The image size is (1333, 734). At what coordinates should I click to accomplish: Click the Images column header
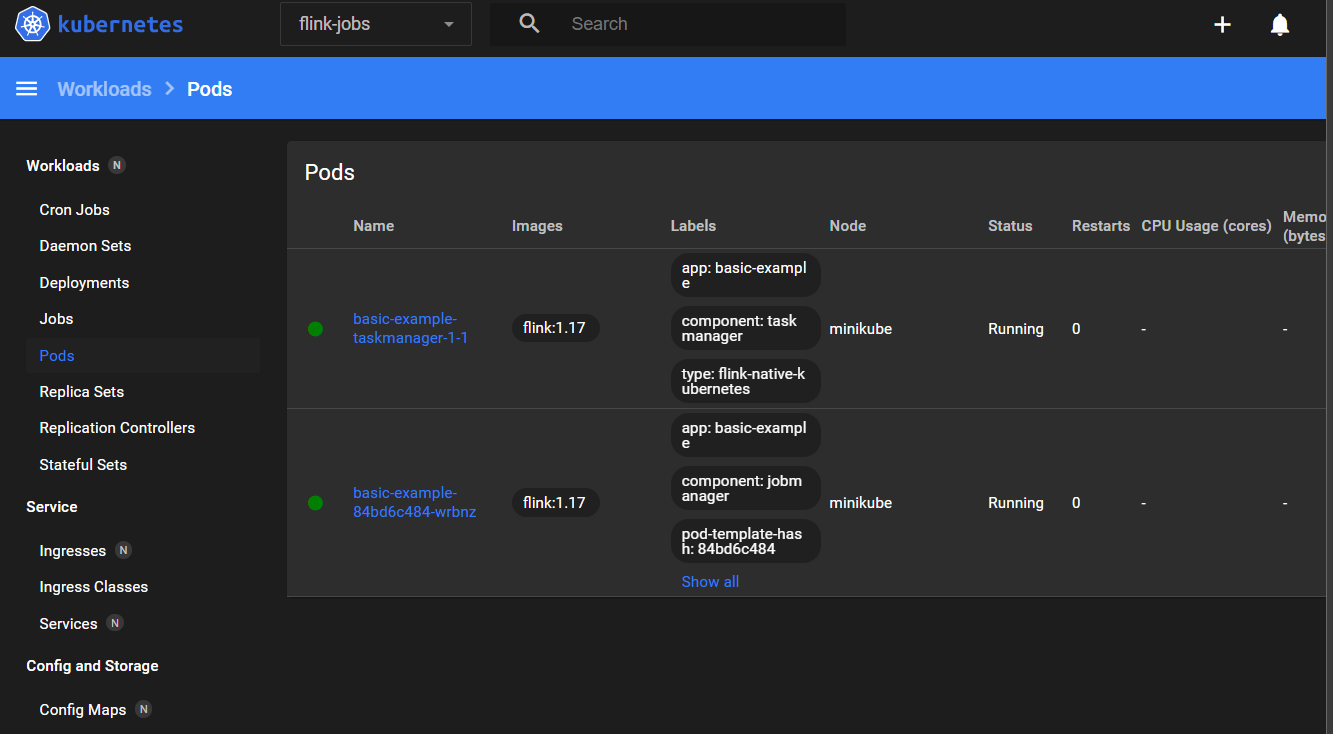[537, 226]
